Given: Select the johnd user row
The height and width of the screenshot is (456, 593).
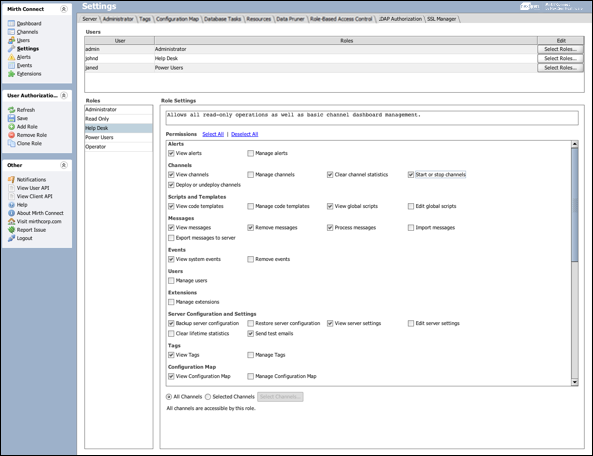Looking at the screenshot, I should (311, 58).
